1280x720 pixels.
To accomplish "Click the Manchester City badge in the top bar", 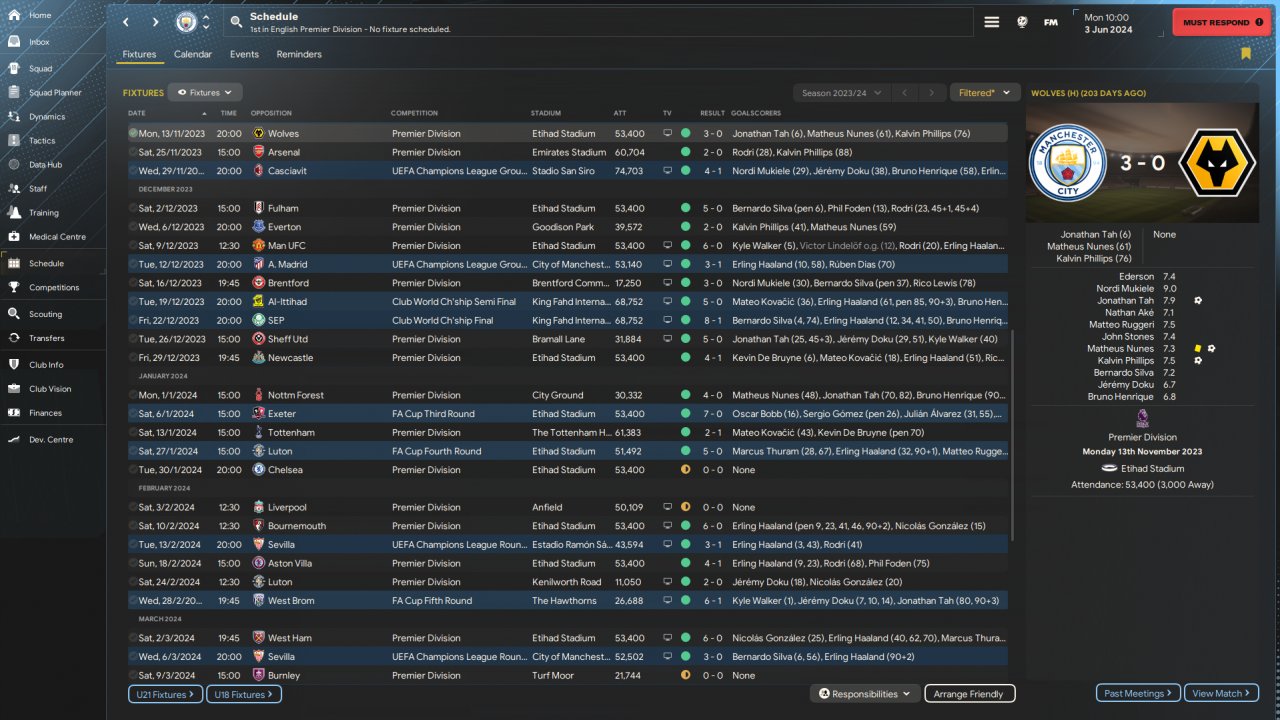I will point(186,22).
